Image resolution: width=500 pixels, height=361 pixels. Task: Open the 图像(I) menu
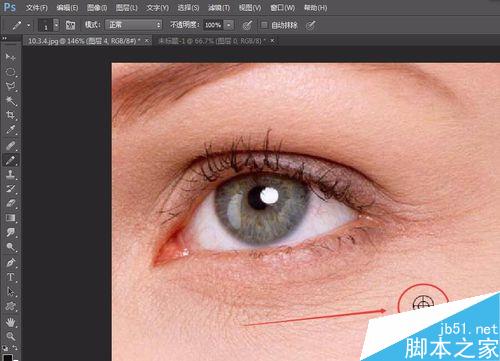[97, 7]
